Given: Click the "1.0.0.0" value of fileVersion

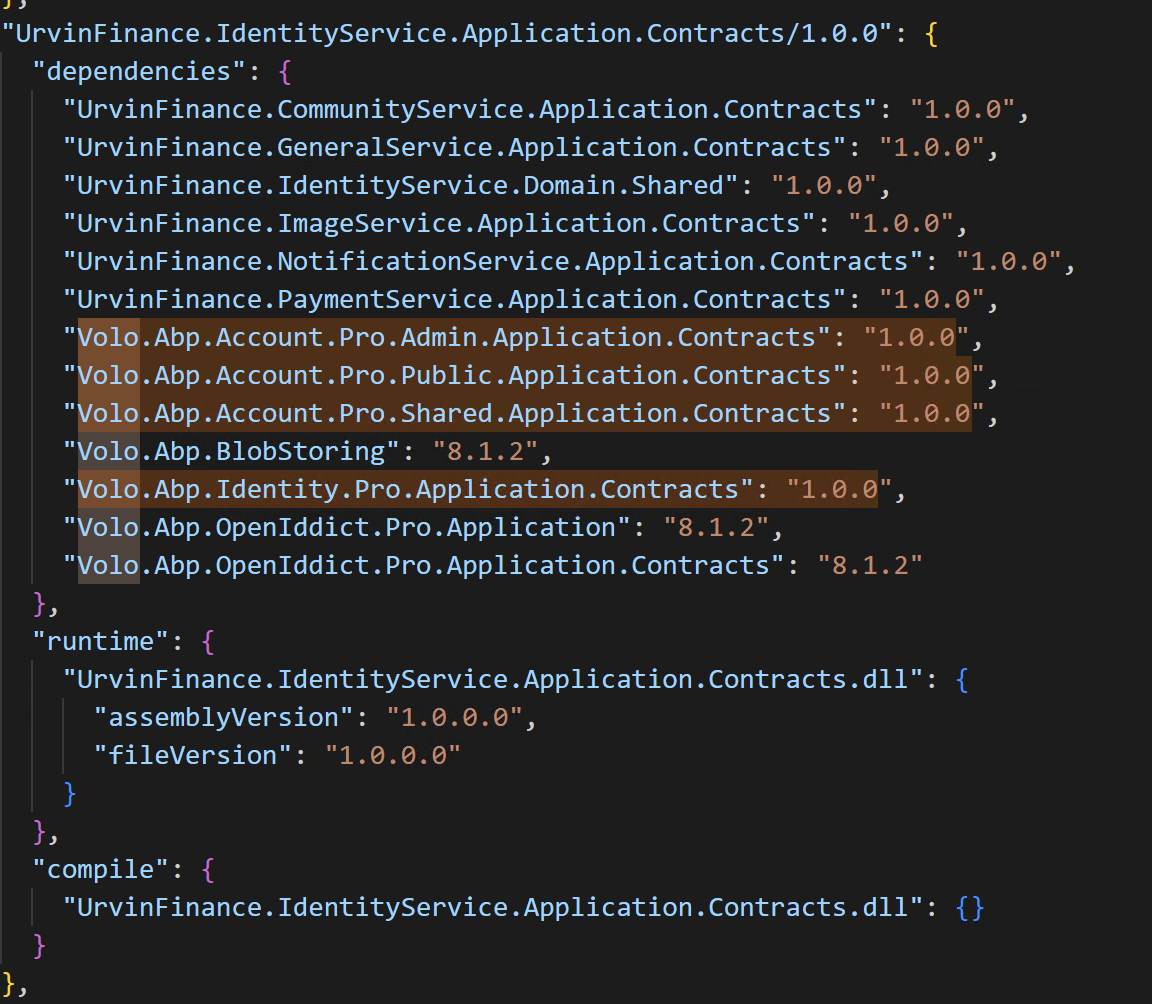Looking at the screenshot, I should click(x=393, y=755).
